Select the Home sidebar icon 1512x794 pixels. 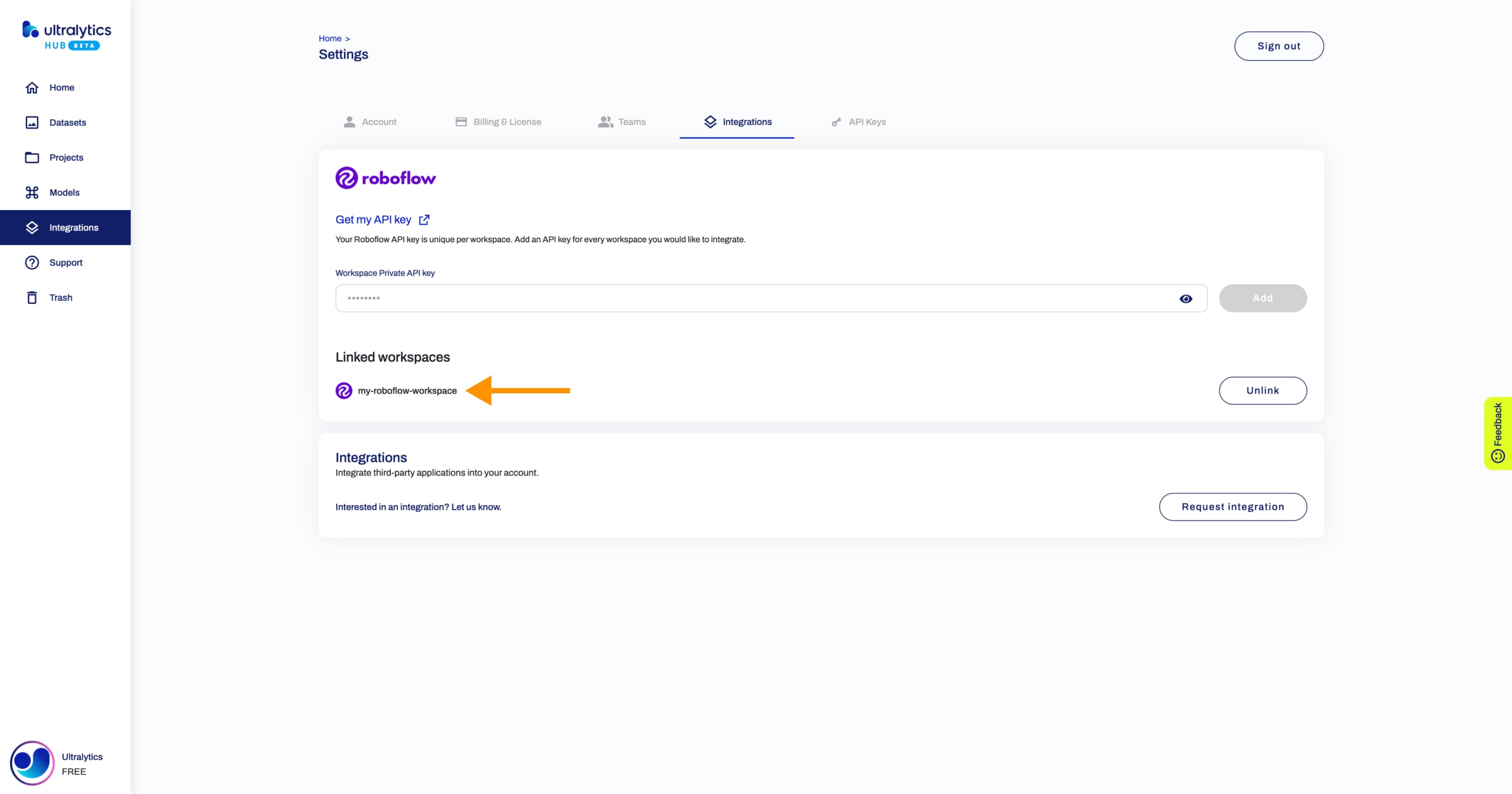[x=31, y=87]
